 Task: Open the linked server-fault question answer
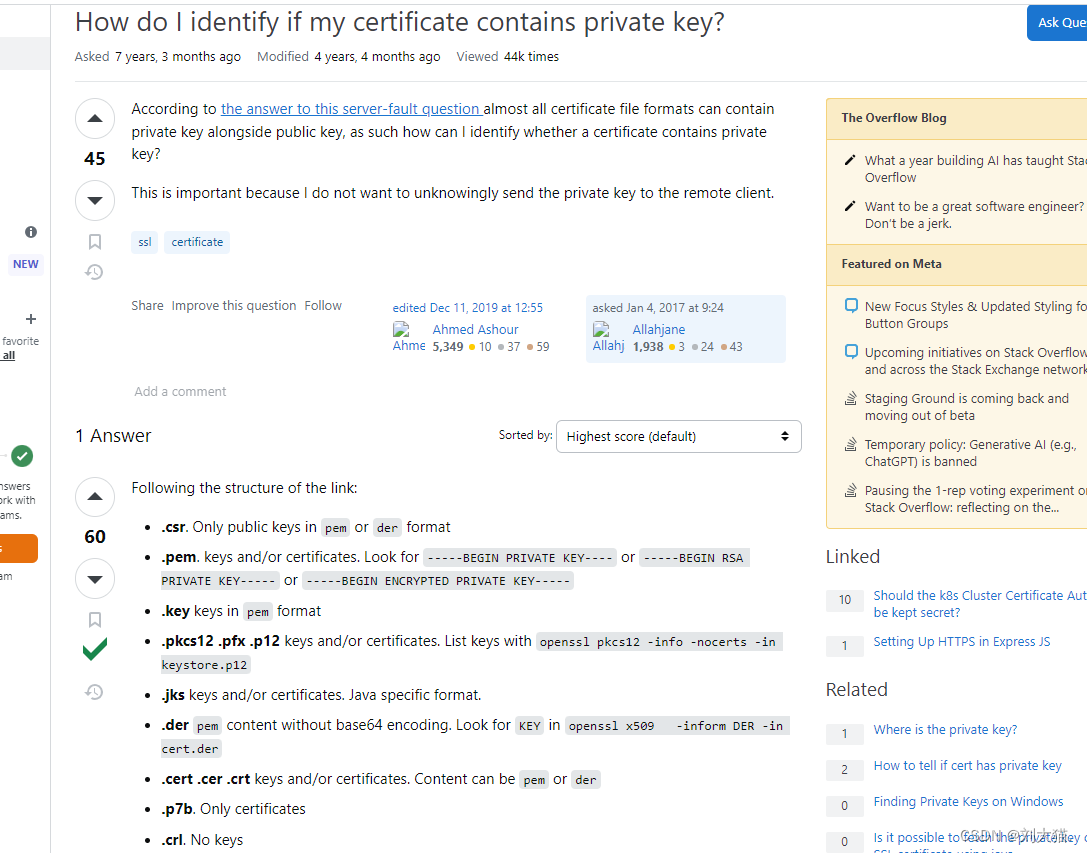(x=351, y=109)
